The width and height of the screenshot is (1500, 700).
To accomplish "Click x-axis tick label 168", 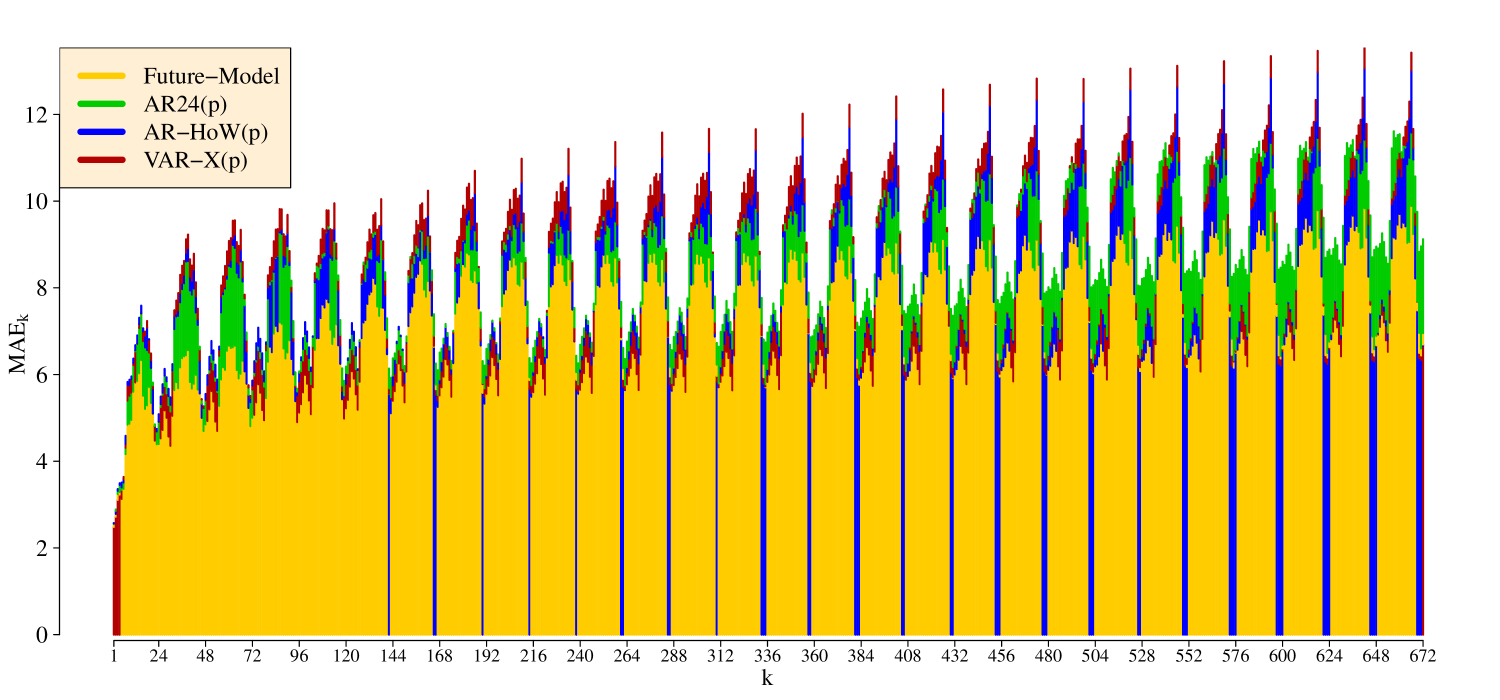I will [439, 656].
